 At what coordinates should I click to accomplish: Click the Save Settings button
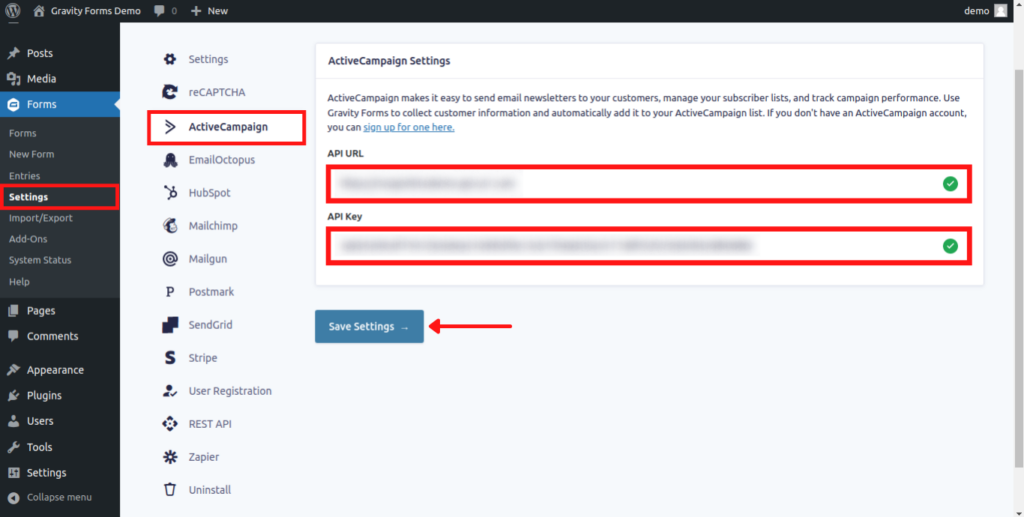(369, 326)
